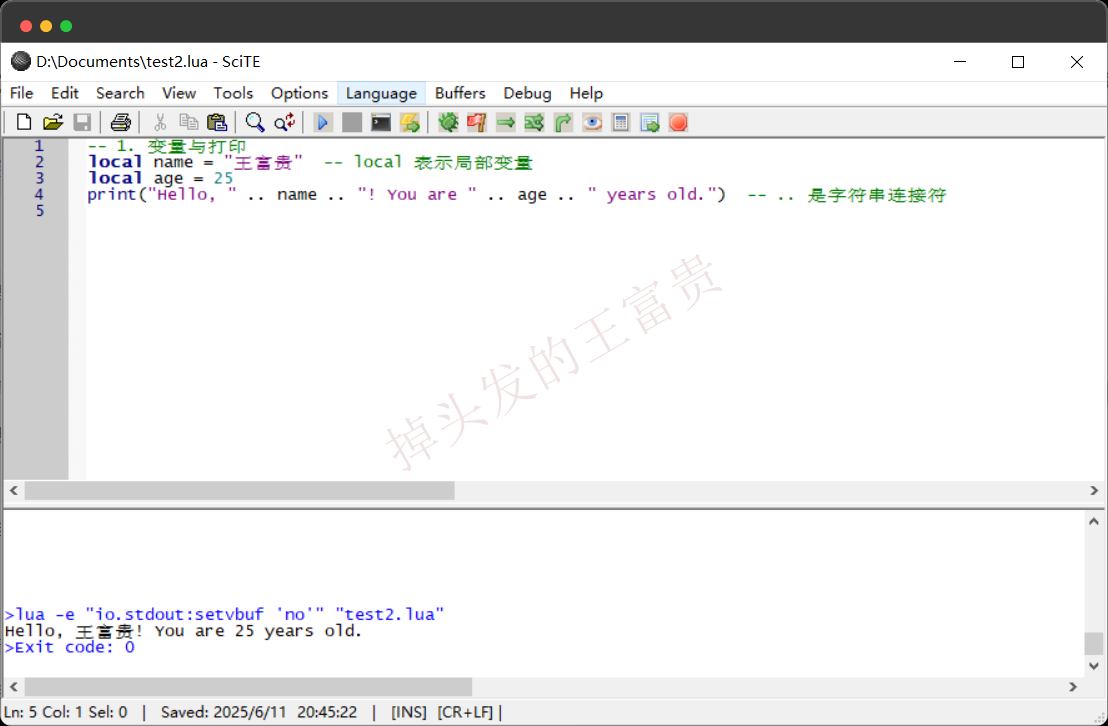The width and height of the screenshot is (1108, 726).
Task: Stop debugging with the red stop icon
Action: (678, 122)
